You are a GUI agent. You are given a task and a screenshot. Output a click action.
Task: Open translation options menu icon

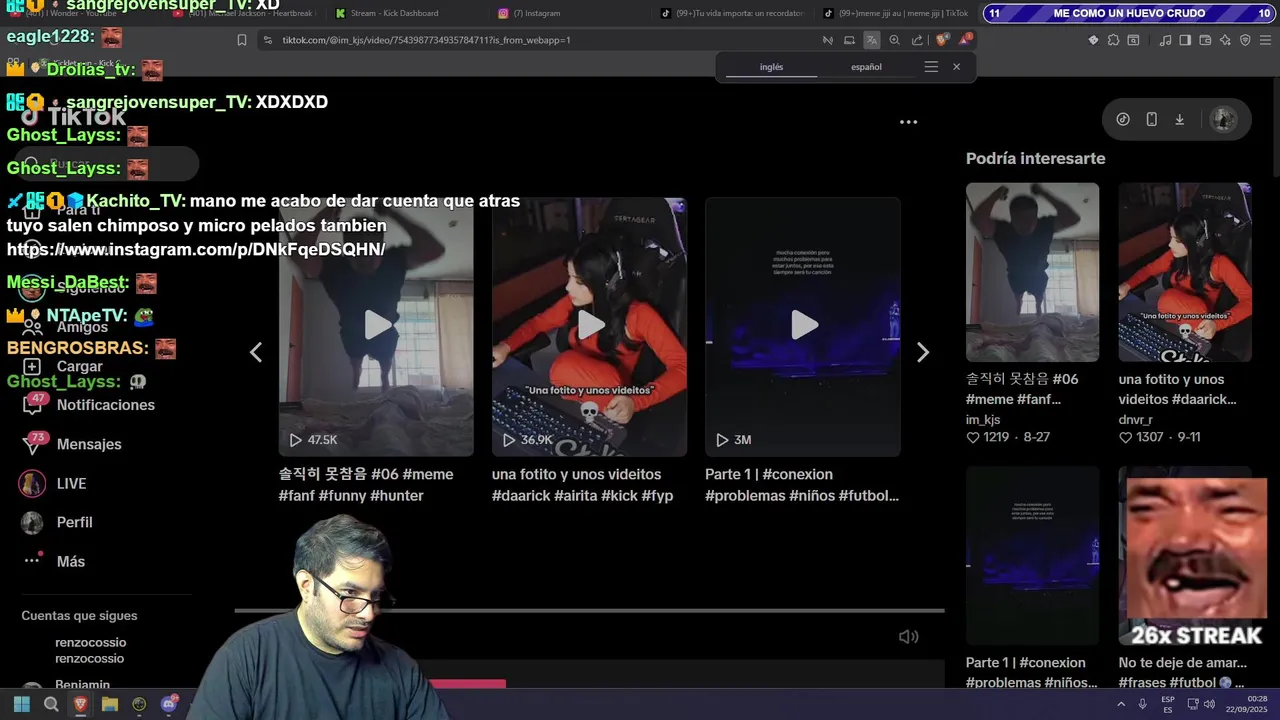point(931,67)
